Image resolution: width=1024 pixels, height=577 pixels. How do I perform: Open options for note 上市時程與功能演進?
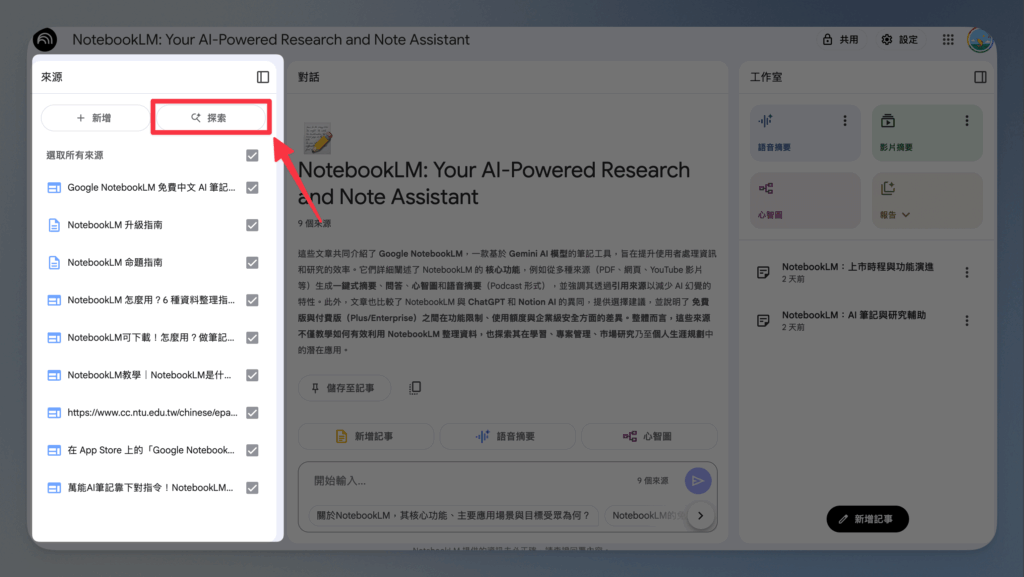point(967,272)
